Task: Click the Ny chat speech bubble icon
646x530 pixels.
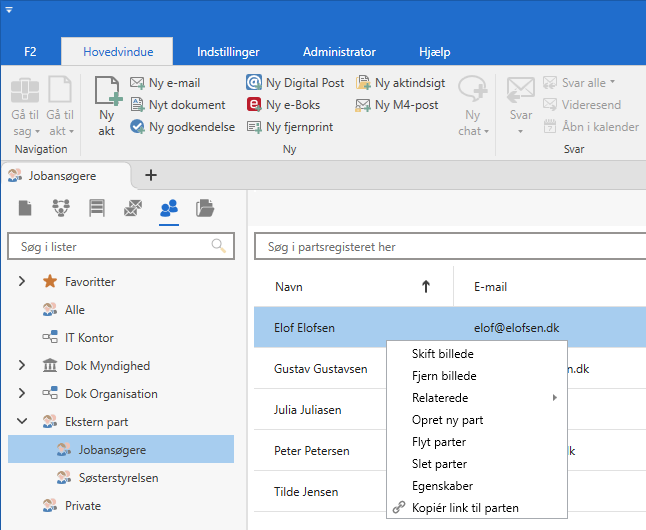Action: pos(473,89)
